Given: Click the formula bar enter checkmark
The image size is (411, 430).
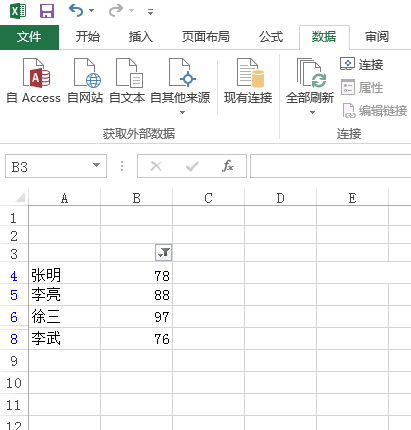Looking at the screenshot, I should [x=192, y=166].
